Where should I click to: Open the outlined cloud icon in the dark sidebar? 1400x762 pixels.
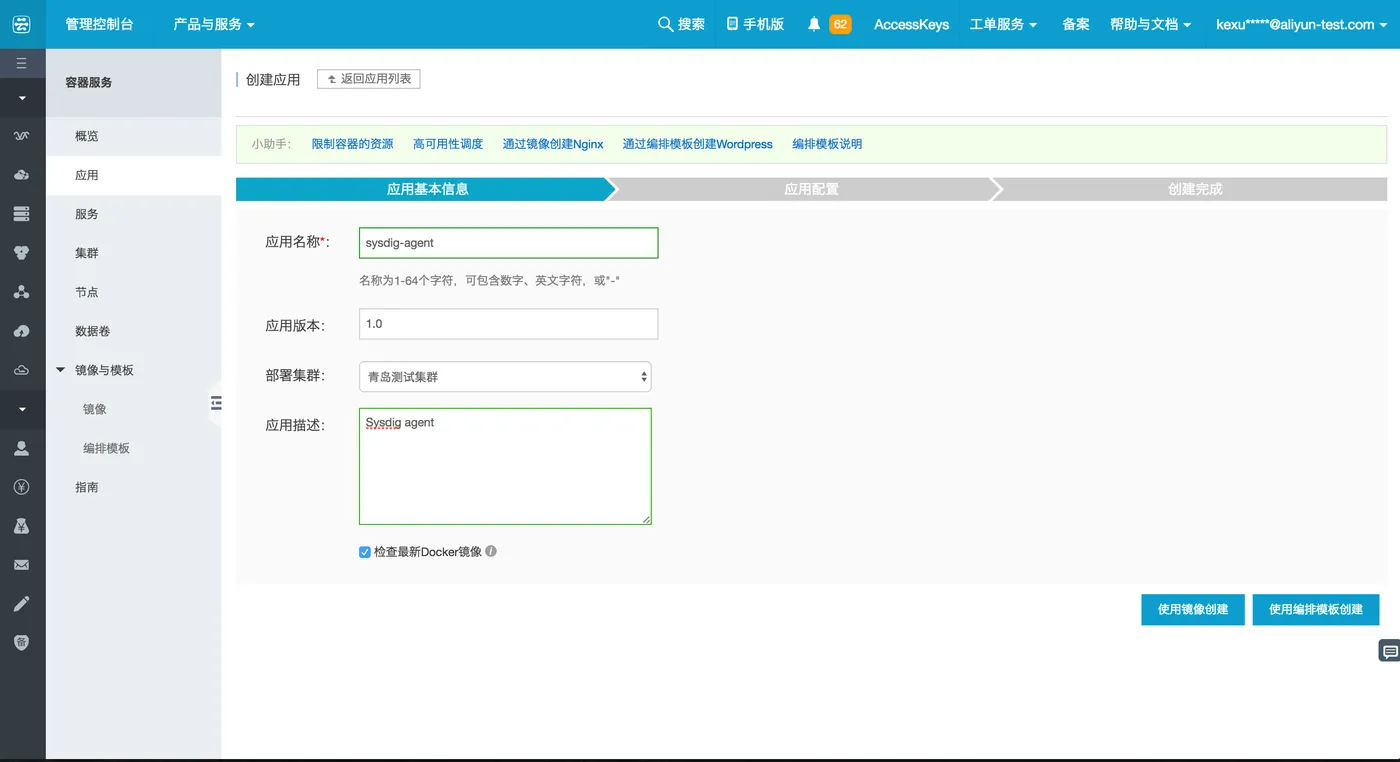click(22, 370)
